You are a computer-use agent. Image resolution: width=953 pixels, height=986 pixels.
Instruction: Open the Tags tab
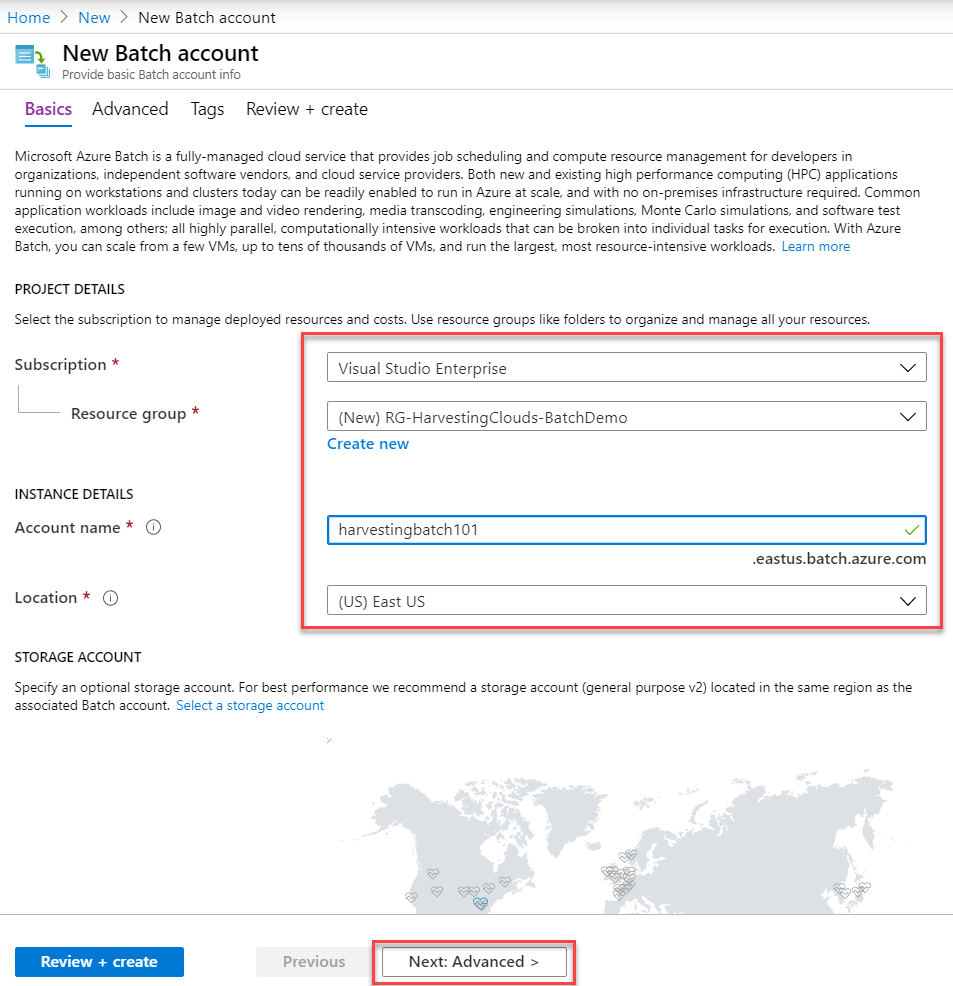[x=207, y=109]
